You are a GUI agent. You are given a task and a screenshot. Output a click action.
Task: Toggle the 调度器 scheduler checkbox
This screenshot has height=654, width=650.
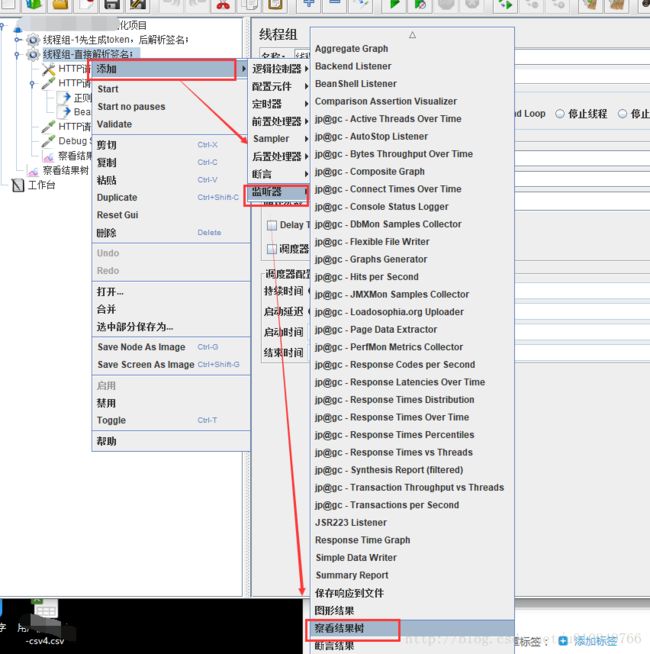coord(272,249)
